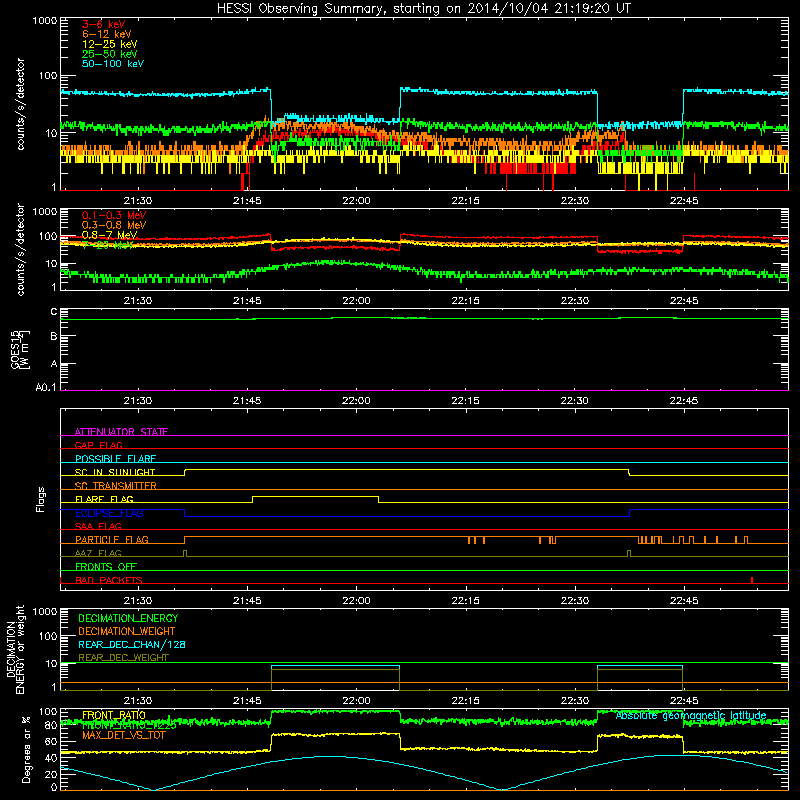Select the 50-100 keV legend label
Viewport: 800px width, 800px height.
tap(113, 64)
